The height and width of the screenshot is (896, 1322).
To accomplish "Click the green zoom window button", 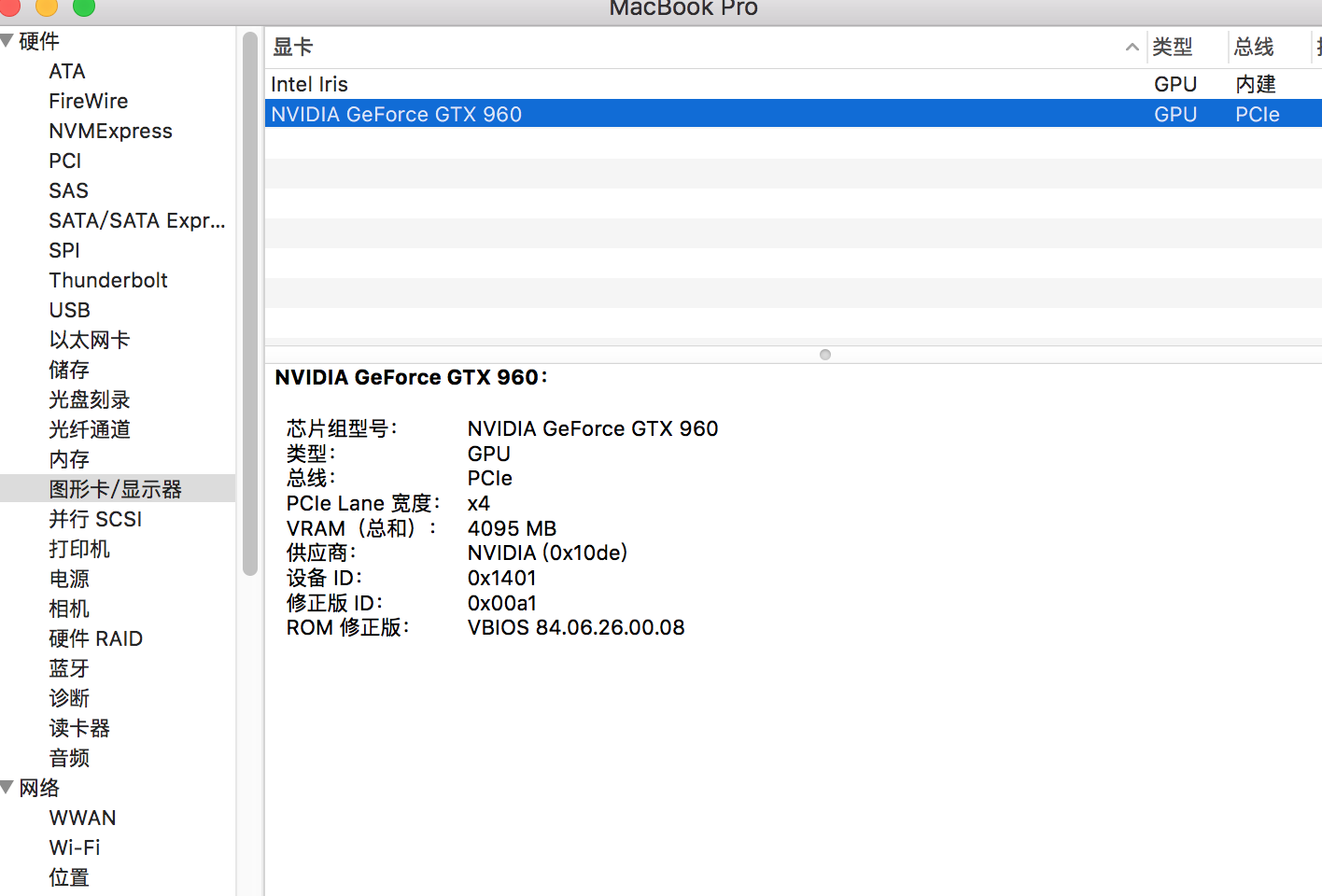I will coord(84,7).
